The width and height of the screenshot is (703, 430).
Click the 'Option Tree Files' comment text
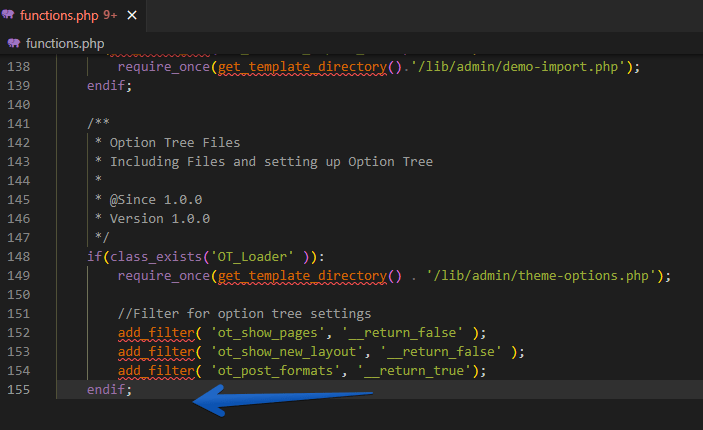click(x=175, y=143)
